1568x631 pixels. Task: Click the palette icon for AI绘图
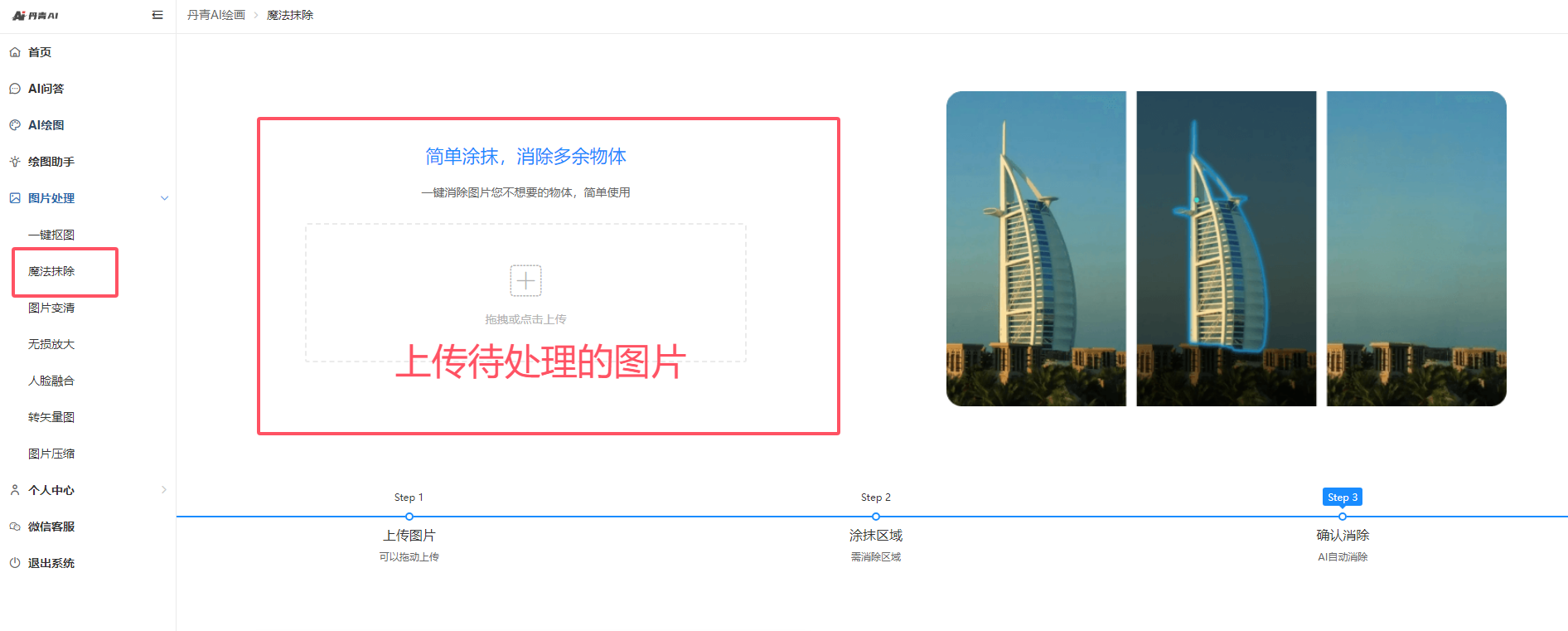(15, 125)
